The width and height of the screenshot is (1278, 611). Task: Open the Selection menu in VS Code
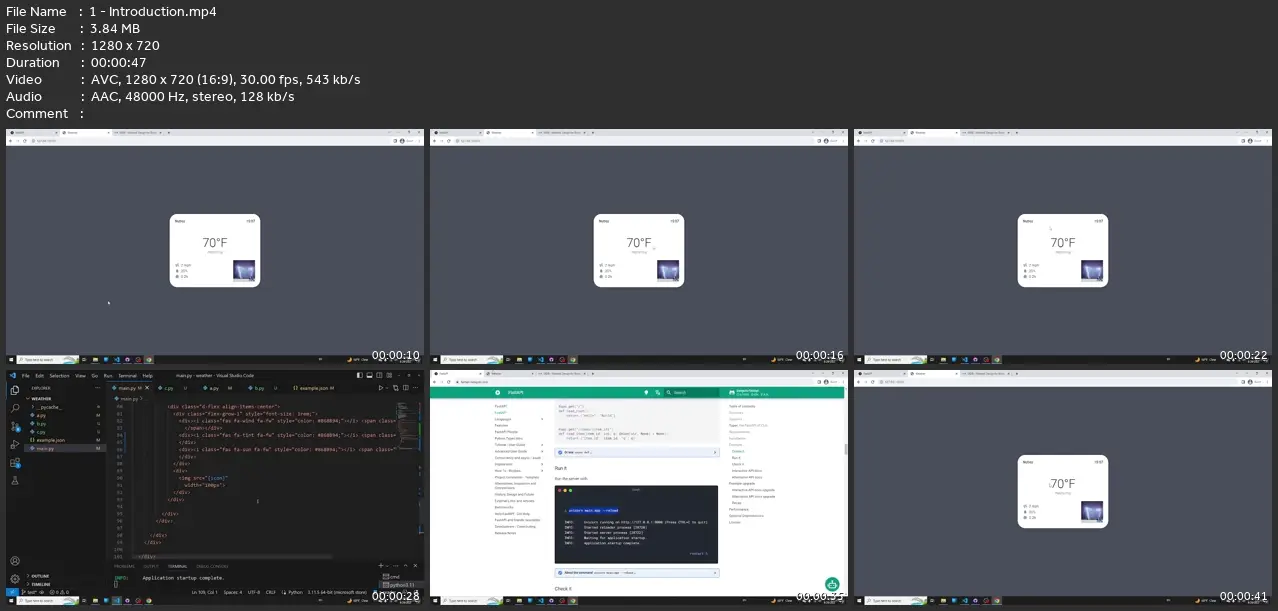click(x=59, y=376)
